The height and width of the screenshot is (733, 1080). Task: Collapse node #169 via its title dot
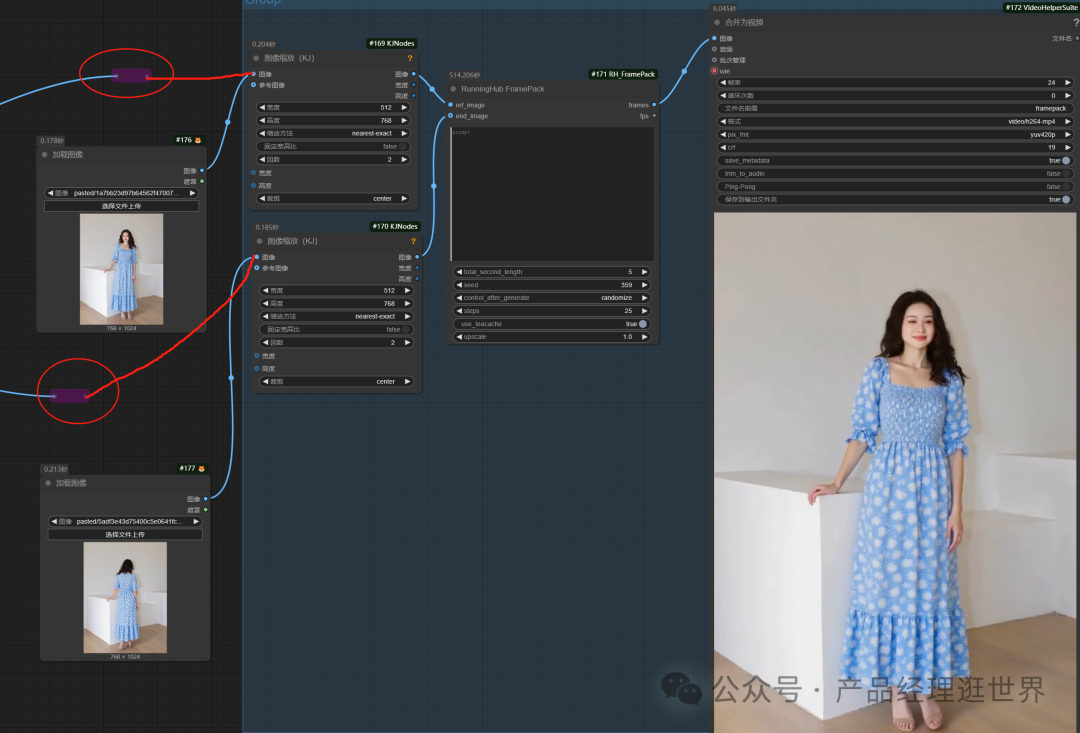pos(256,59)
